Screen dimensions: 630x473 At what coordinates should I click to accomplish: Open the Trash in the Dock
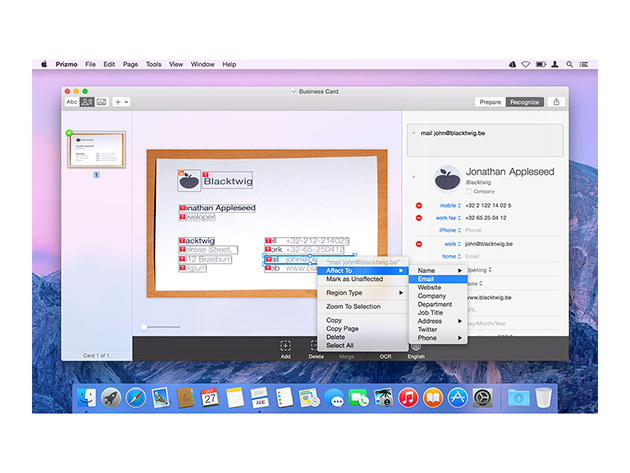click(x=543, y=398)
